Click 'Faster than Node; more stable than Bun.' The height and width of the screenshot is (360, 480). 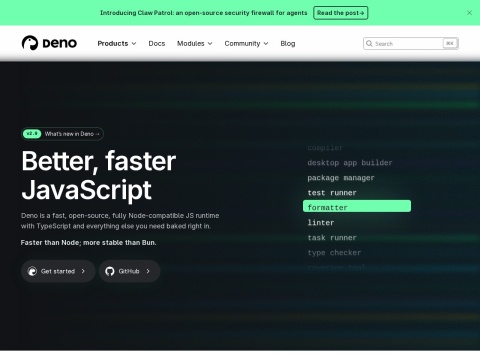tap(88, 243)
